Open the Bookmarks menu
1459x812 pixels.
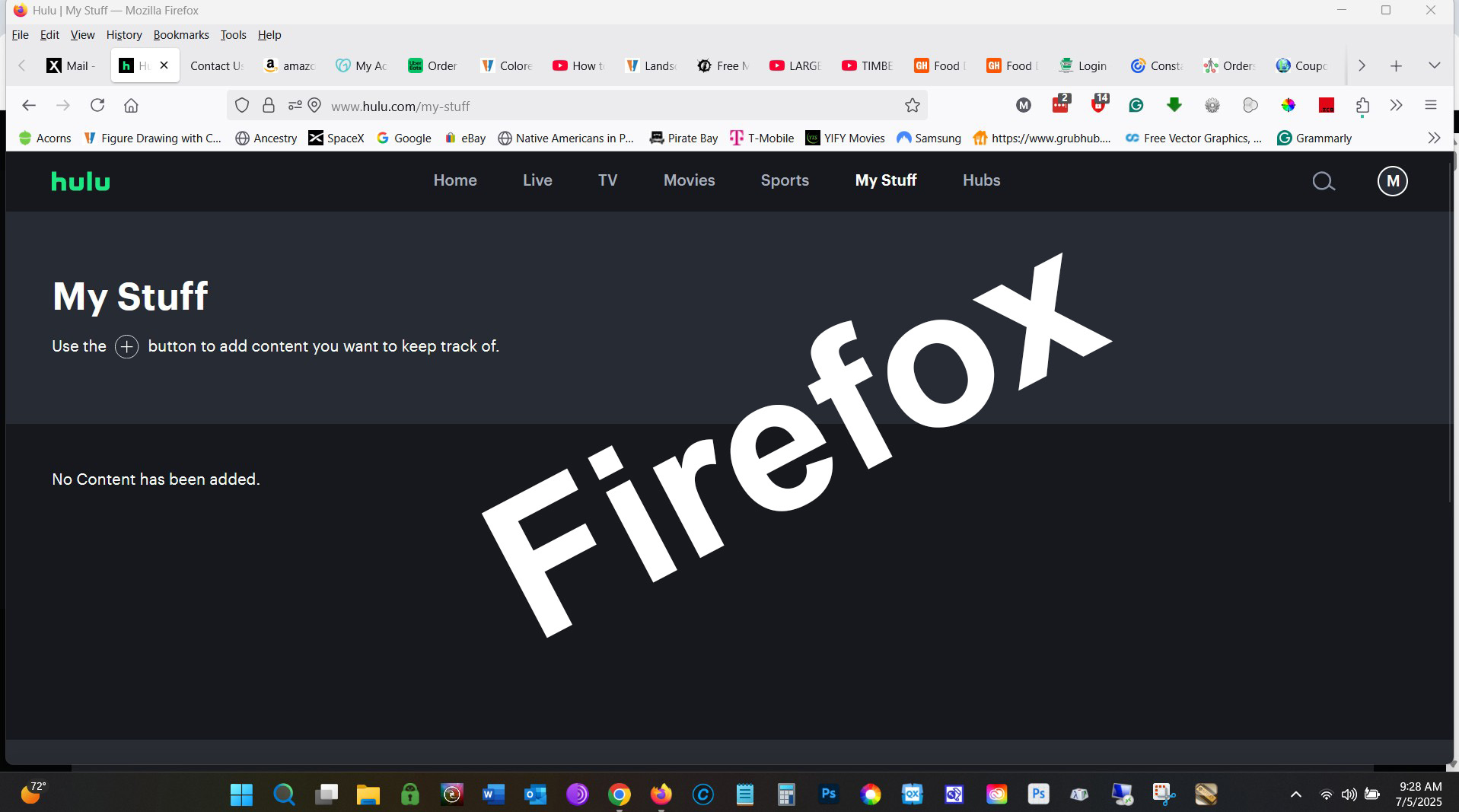point(181,35)
